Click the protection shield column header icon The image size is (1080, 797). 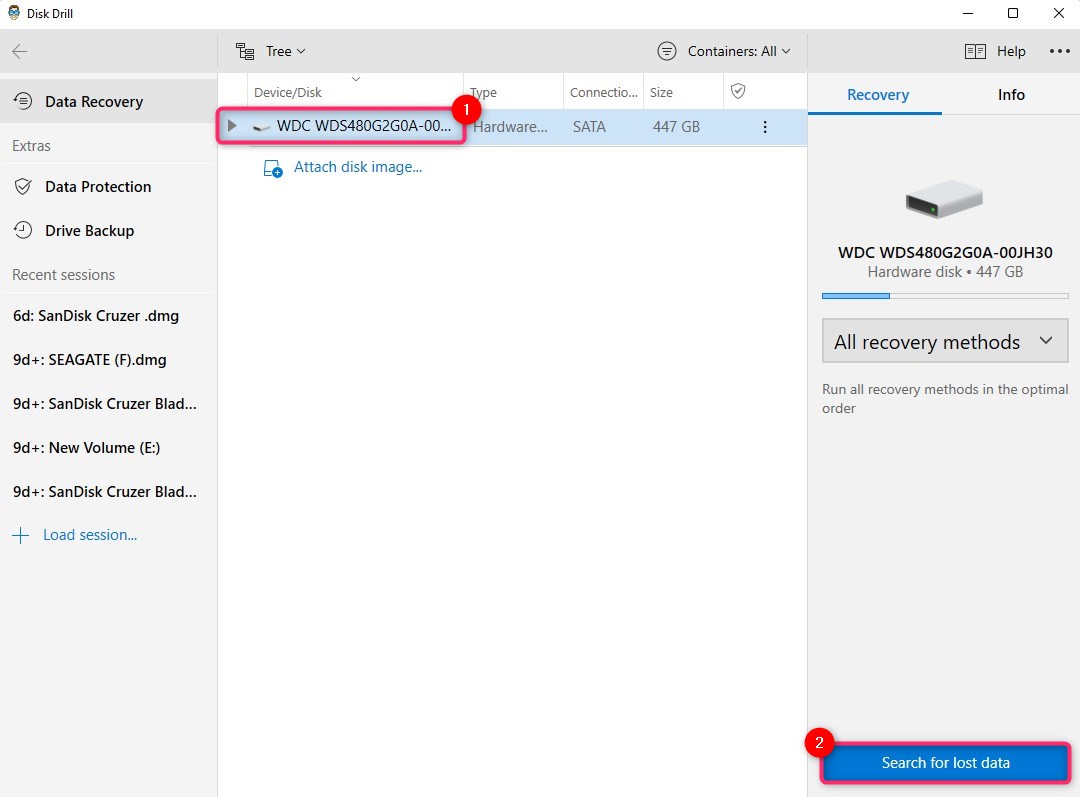738,91
